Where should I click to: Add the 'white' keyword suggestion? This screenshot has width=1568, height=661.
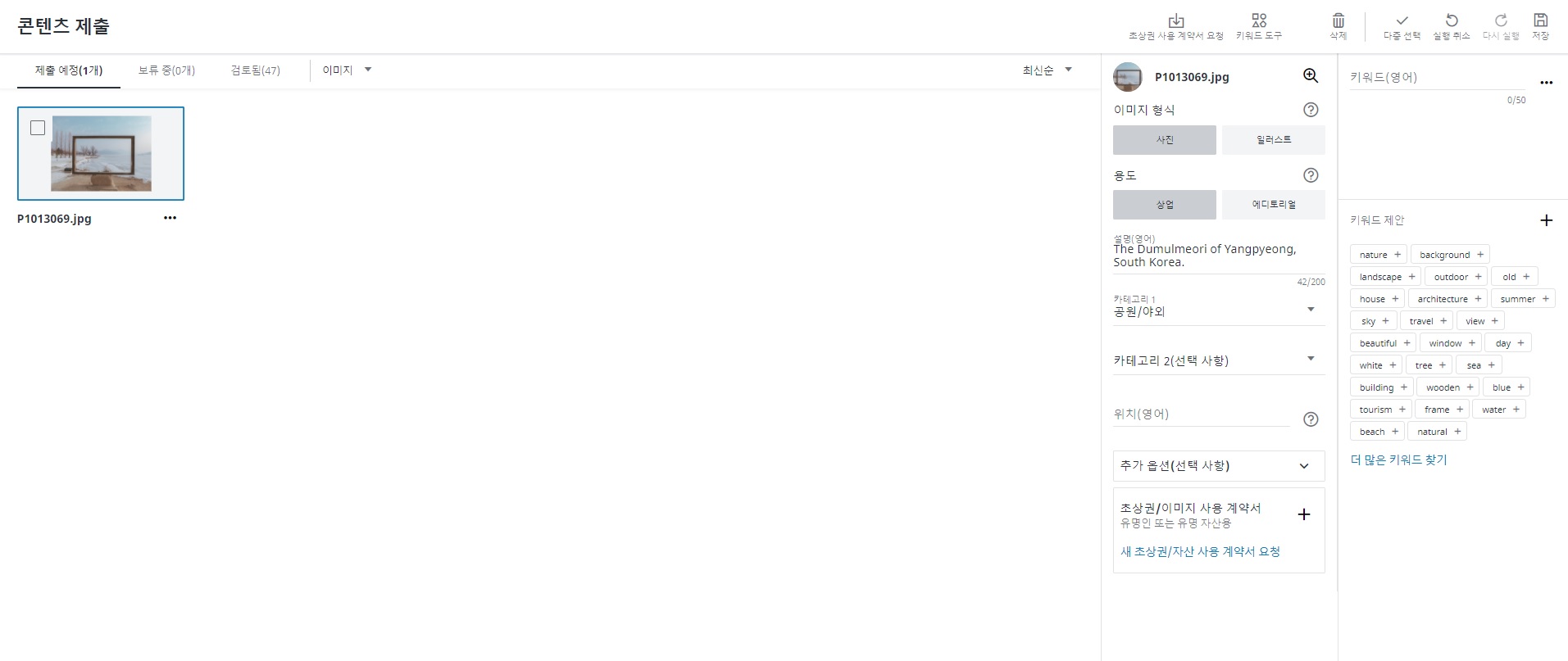pos(1376,365)
